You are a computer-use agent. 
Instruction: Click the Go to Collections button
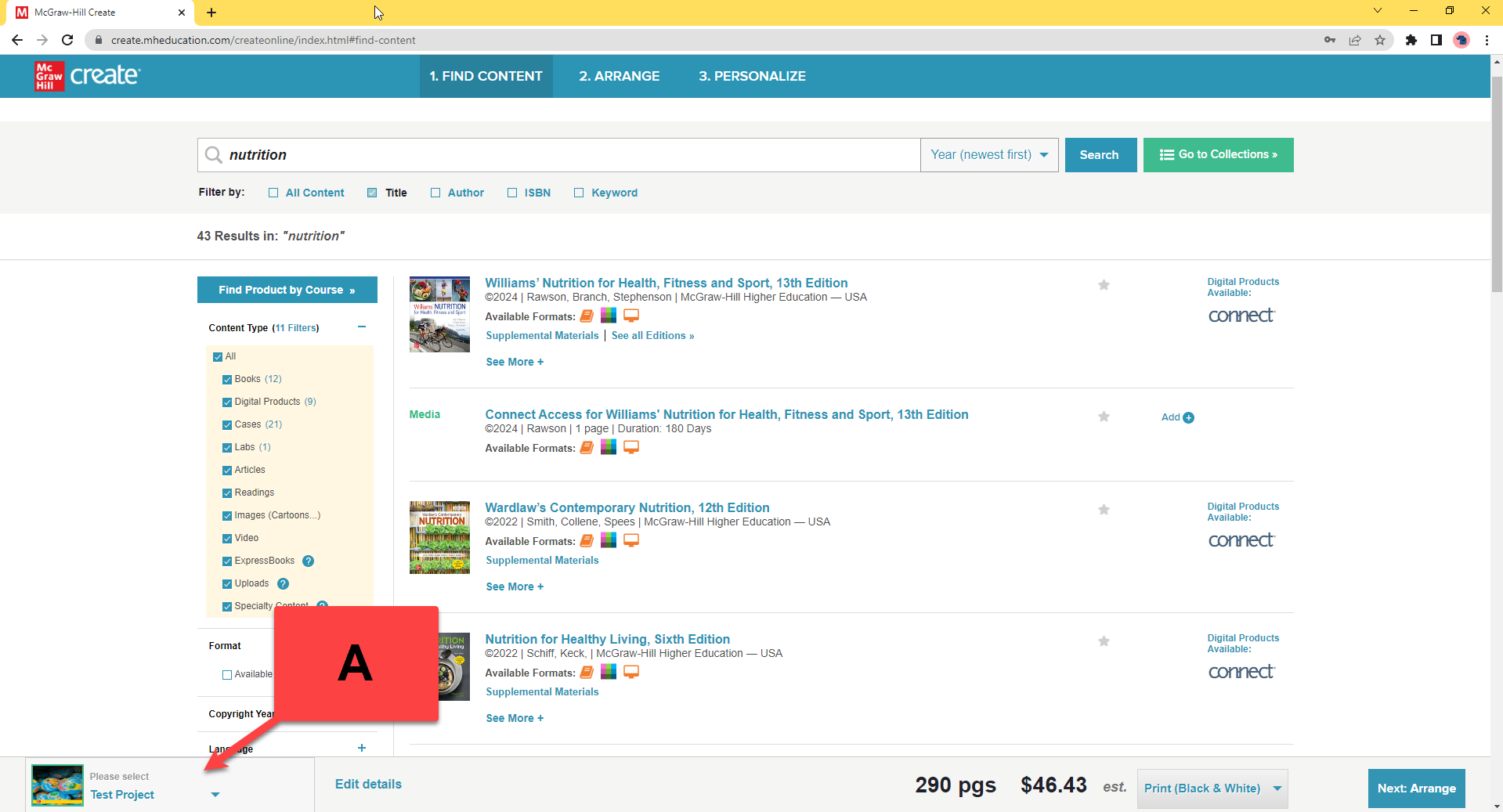coord(1218,155)
